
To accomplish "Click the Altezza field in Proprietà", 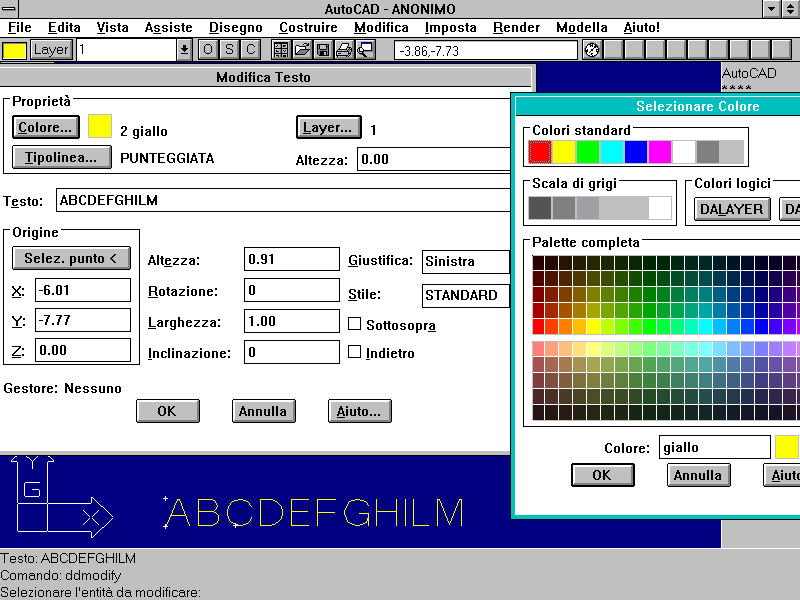I will 434,159.
